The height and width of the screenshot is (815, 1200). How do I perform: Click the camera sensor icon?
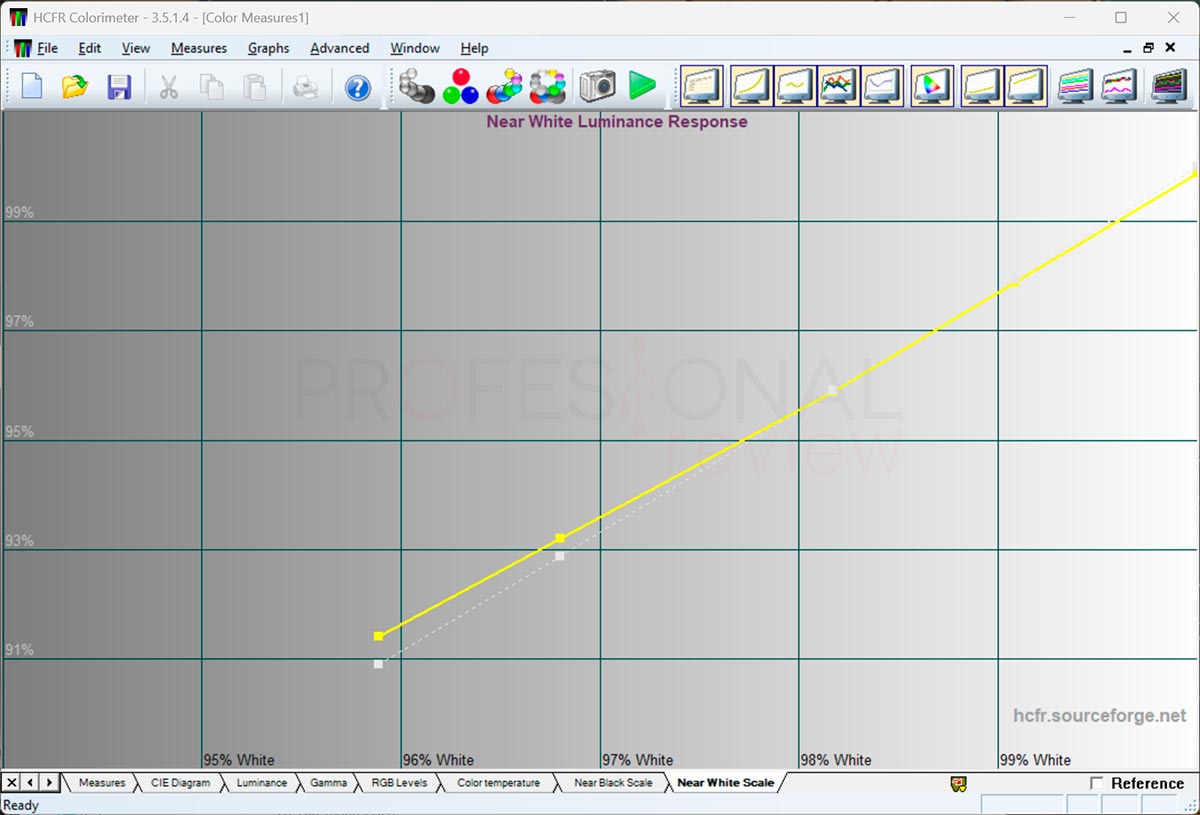(598, 86)
